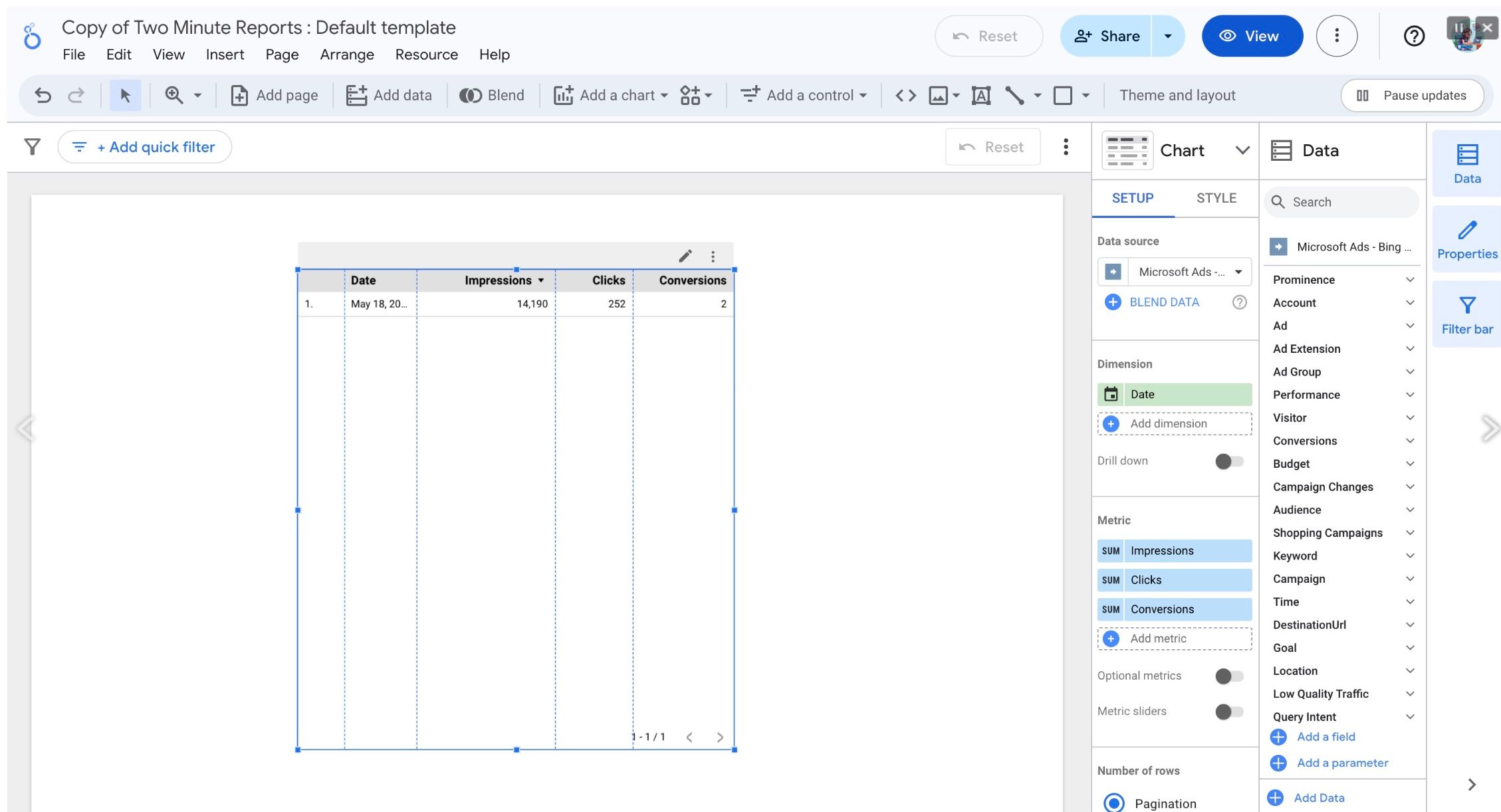Image resolution: width=1501 pixels, height=812 pixels.
Task: Open the Filter bar side panel
Action: (x=1466, y=314)
